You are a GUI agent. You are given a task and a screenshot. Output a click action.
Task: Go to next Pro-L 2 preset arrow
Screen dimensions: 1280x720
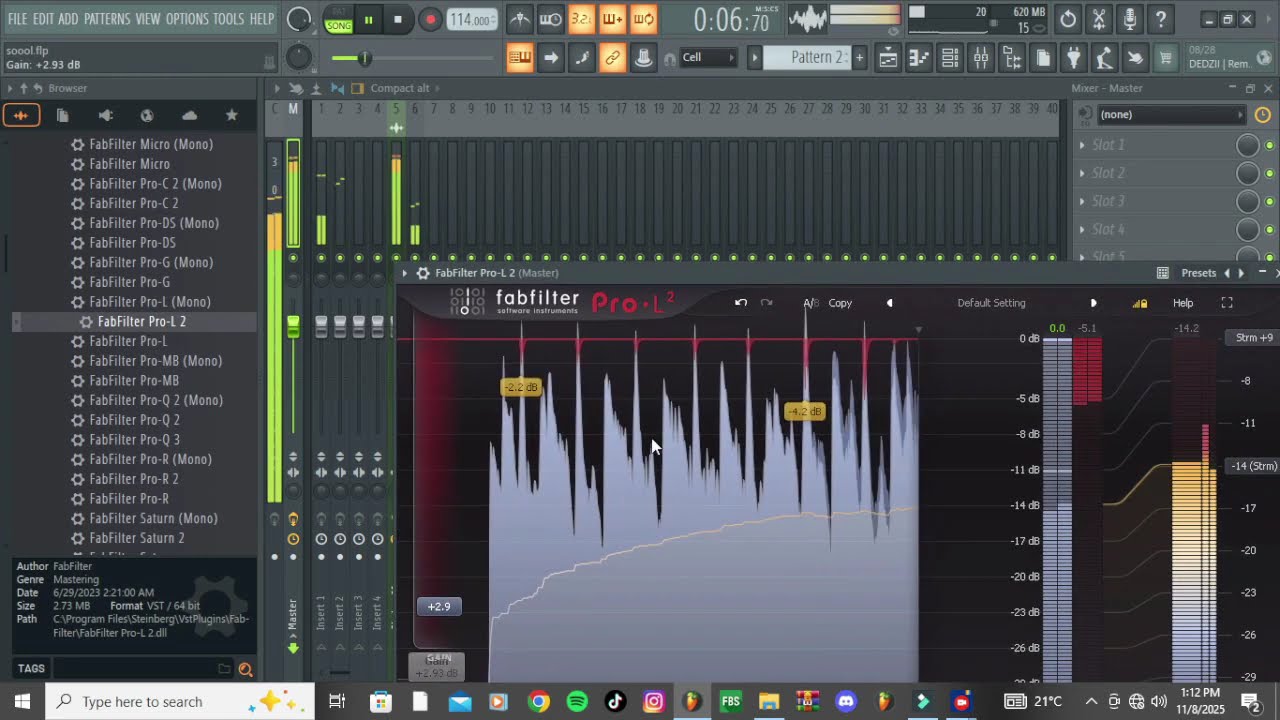point(1093,303)
